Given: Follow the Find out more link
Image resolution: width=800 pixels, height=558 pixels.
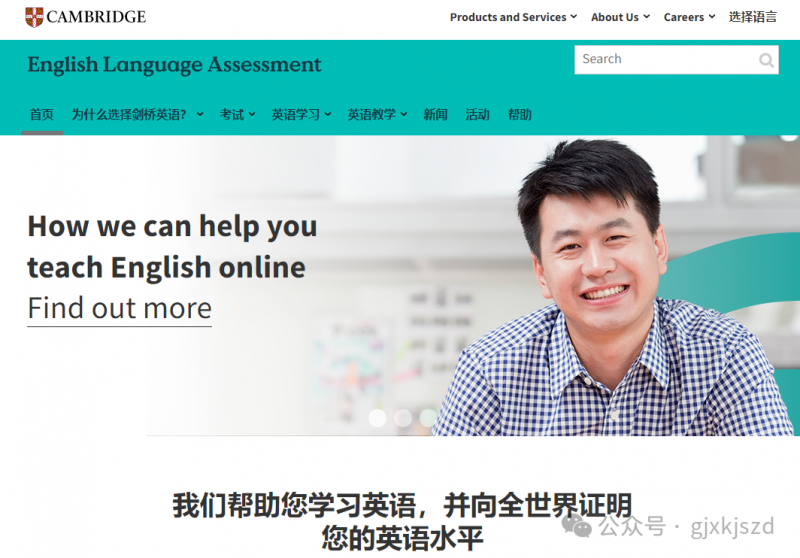Looking at the screenshot, I should 119,309.
